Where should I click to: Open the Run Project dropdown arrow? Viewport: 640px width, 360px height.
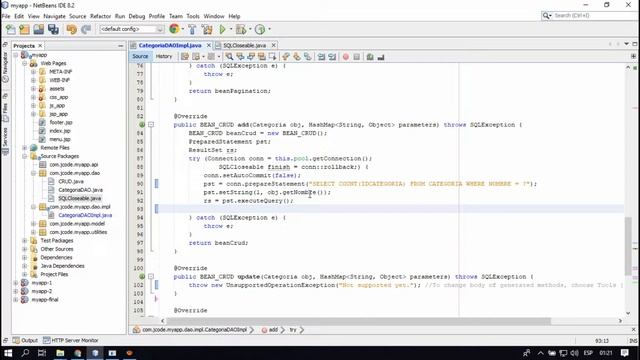(231, 29)
